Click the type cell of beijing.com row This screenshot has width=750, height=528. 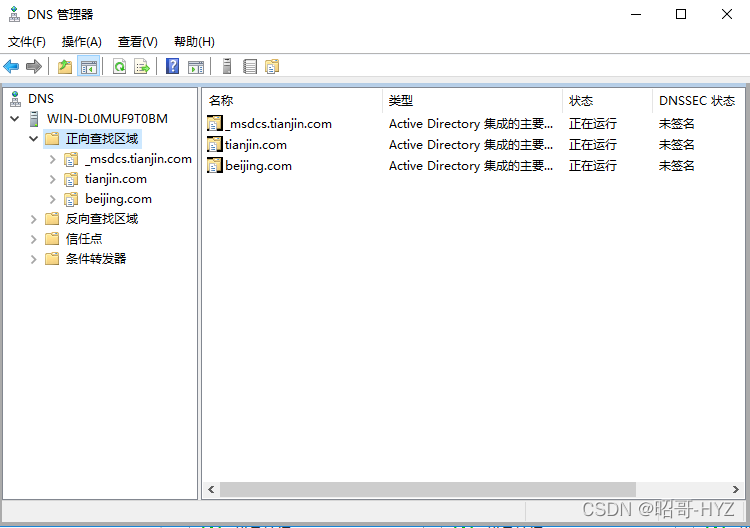[x=471, y=165]
